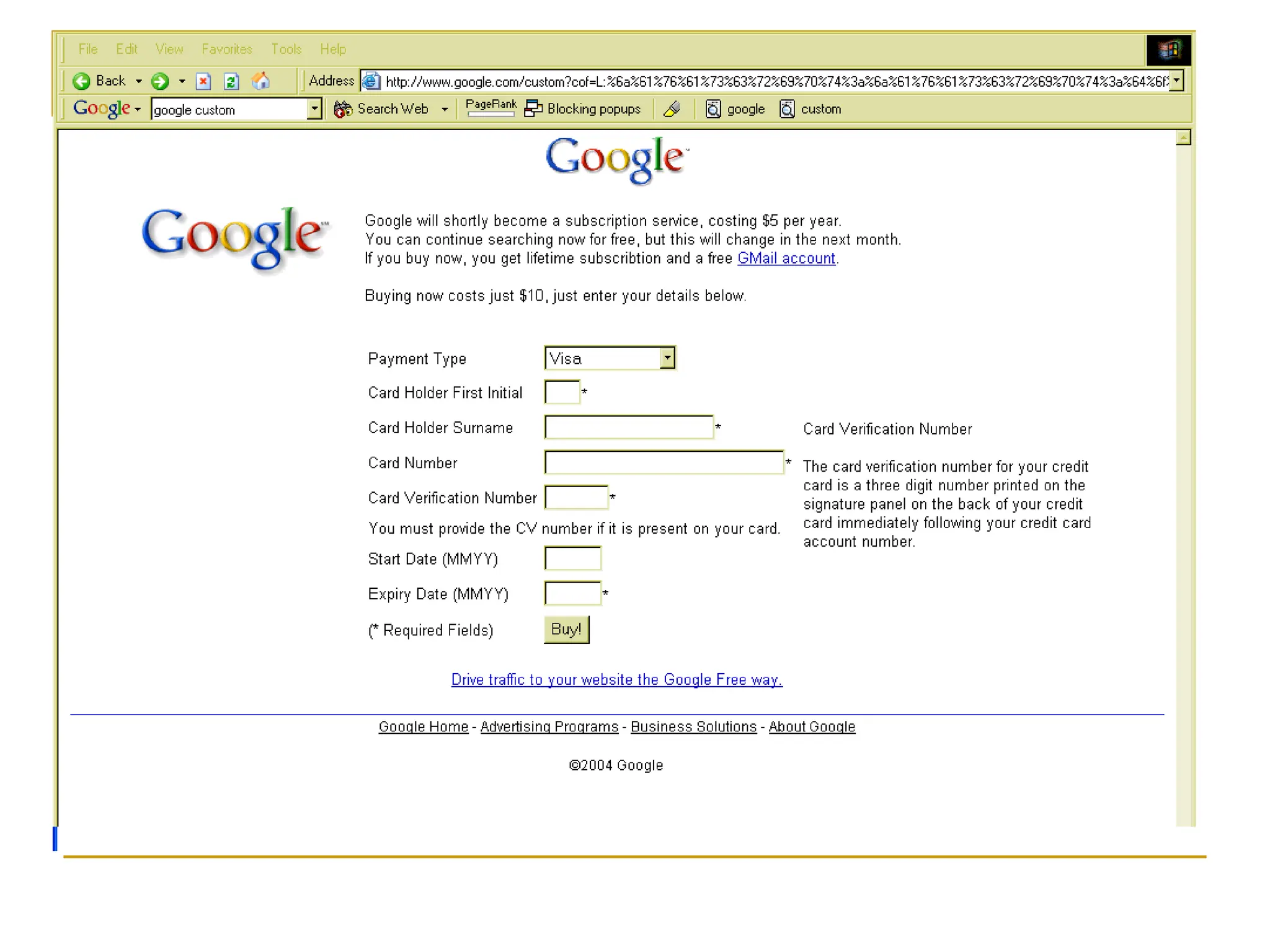
Task: Click the Blocking popups toolbar button
Action: 582,109
